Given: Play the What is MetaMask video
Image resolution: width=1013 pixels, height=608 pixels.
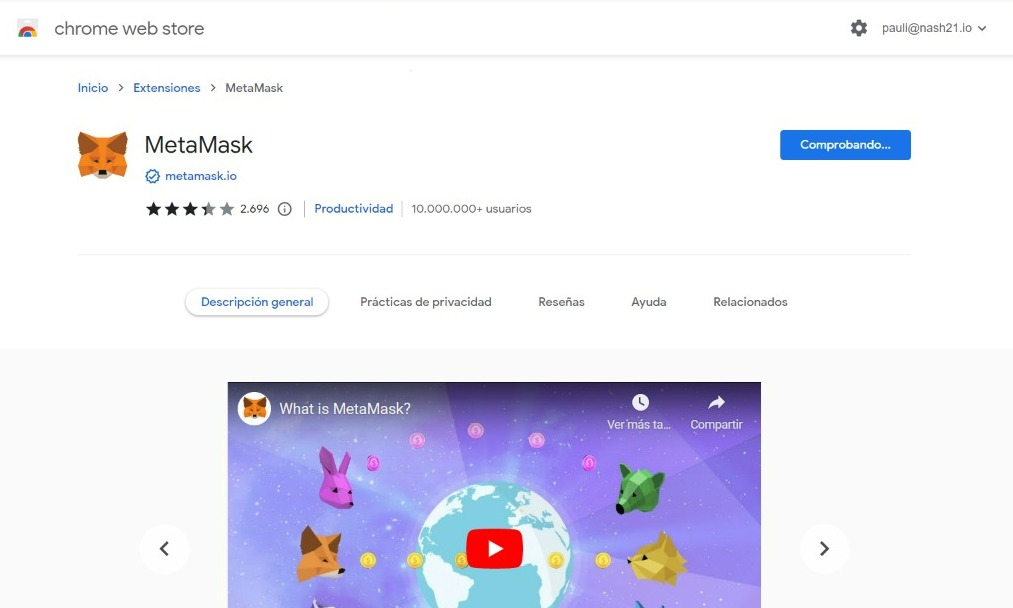Looking at the screenshot, I should 494,549.
